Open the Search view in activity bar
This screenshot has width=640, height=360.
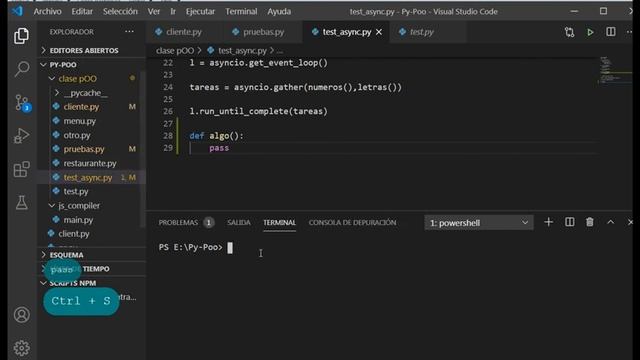coord(21,69)
